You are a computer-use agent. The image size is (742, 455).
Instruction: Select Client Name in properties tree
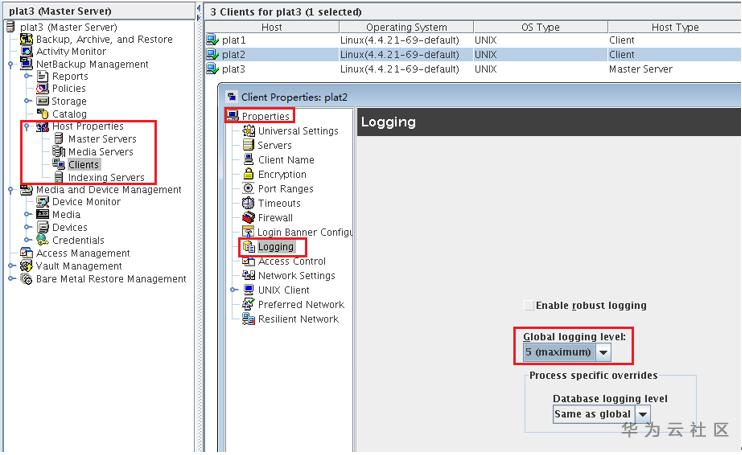click(286, 160)
